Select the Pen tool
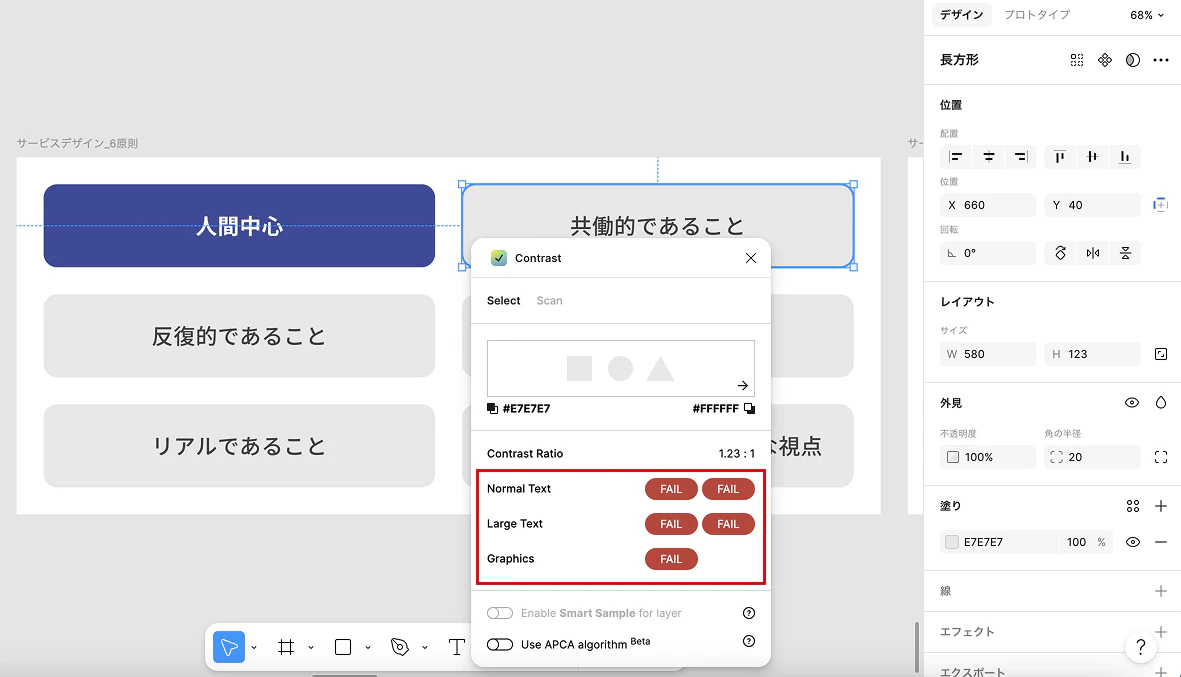This screenshot has width=1181, height=677. point(400,647)
